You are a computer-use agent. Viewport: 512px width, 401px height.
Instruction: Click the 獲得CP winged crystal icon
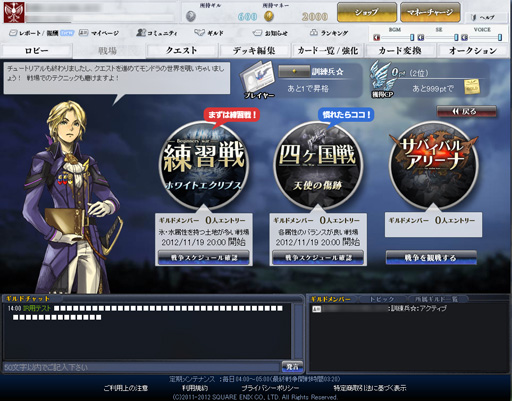click(x=382, y=79)
